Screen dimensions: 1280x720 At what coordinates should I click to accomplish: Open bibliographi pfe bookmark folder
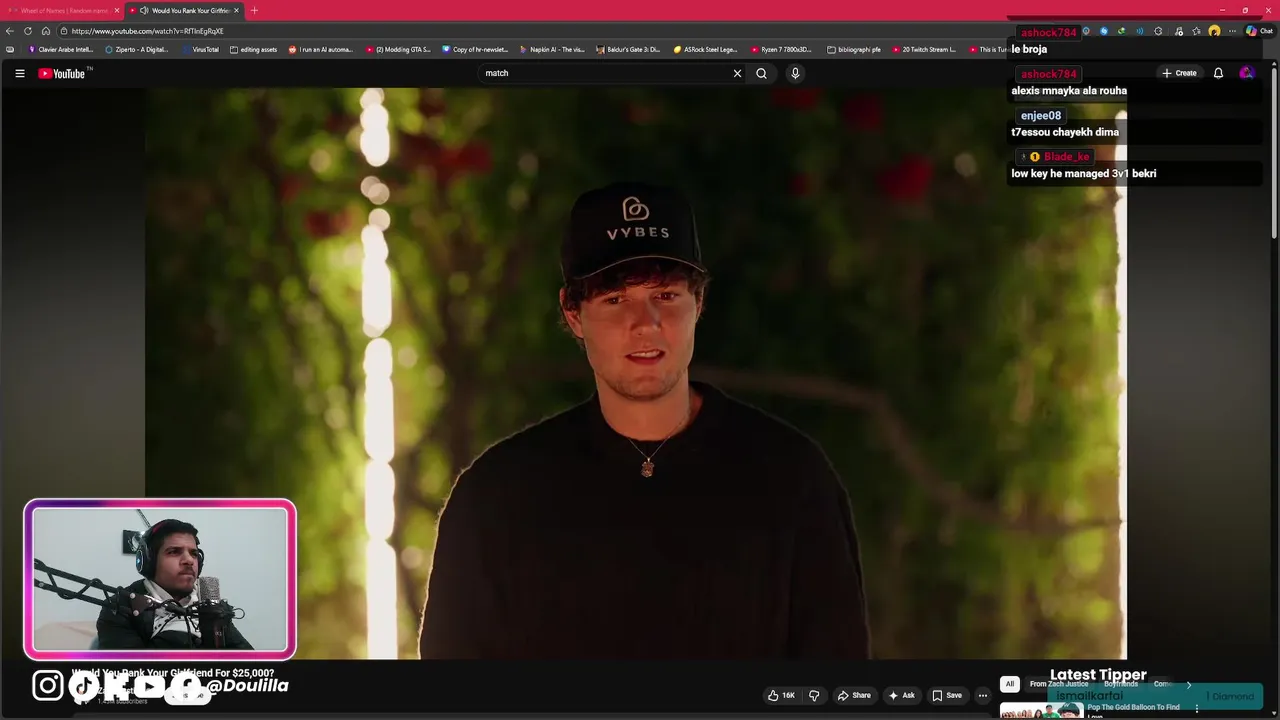[855, 49]
